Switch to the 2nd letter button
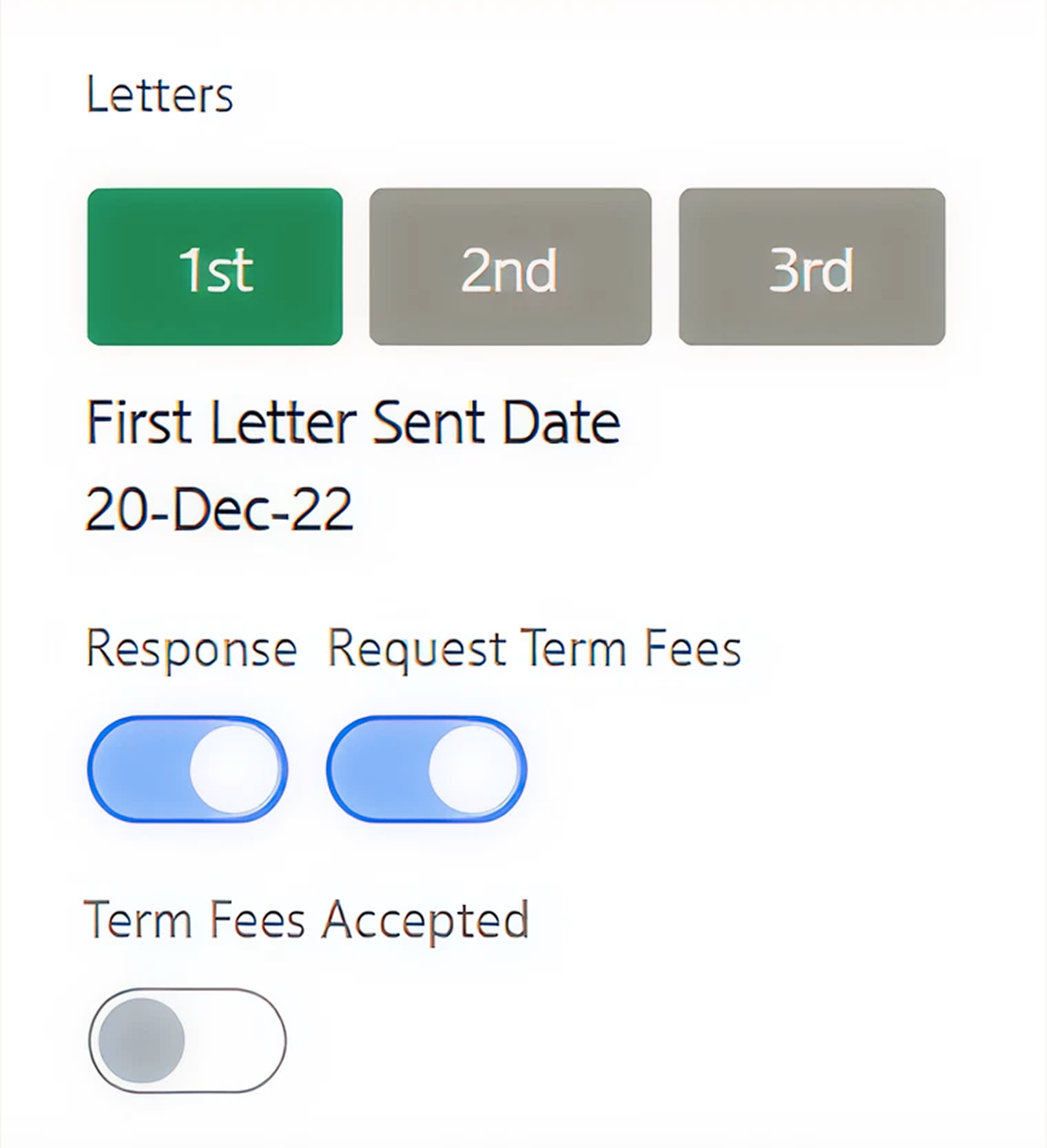The image size is (1047, 1148). [x=510, y=267]
